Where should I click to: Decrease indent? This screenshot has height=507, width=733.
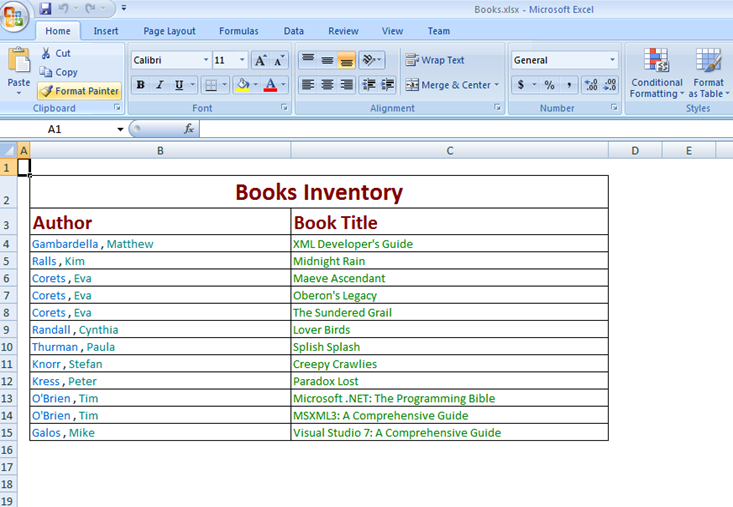pos(369,85)
